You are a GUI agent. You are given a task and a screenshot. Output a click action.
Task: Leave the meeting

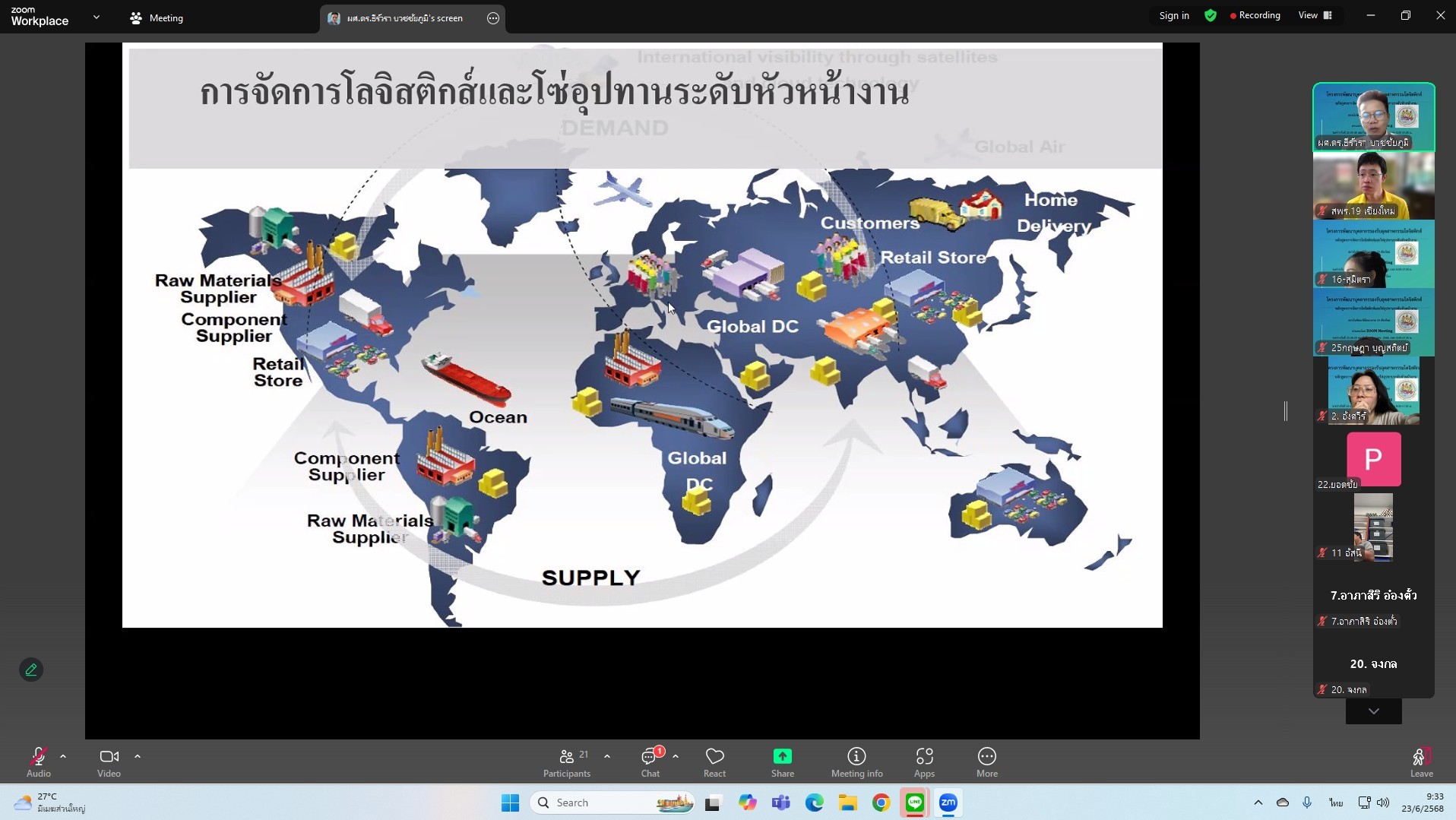click(1421, 762)
